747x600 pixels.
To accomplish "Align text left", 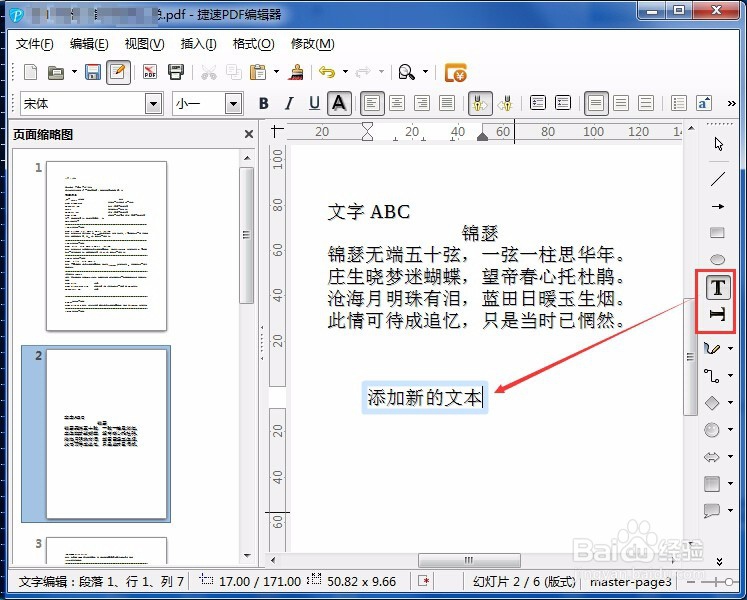I will (x=372, y=103).
